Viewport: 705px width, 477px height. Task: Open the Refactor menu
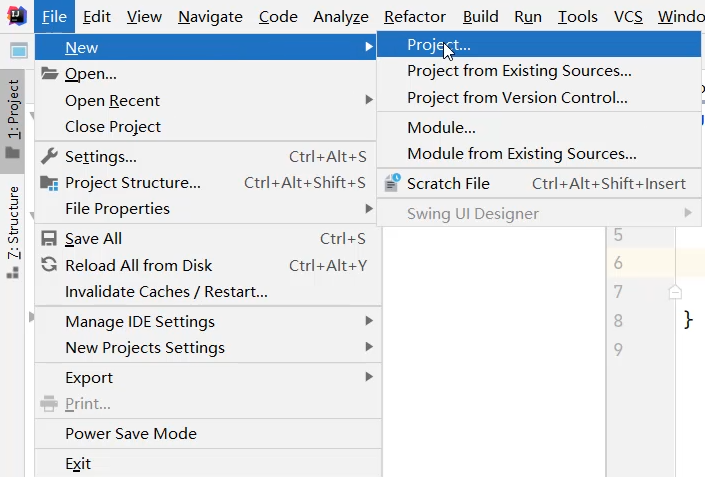(414, 17)
